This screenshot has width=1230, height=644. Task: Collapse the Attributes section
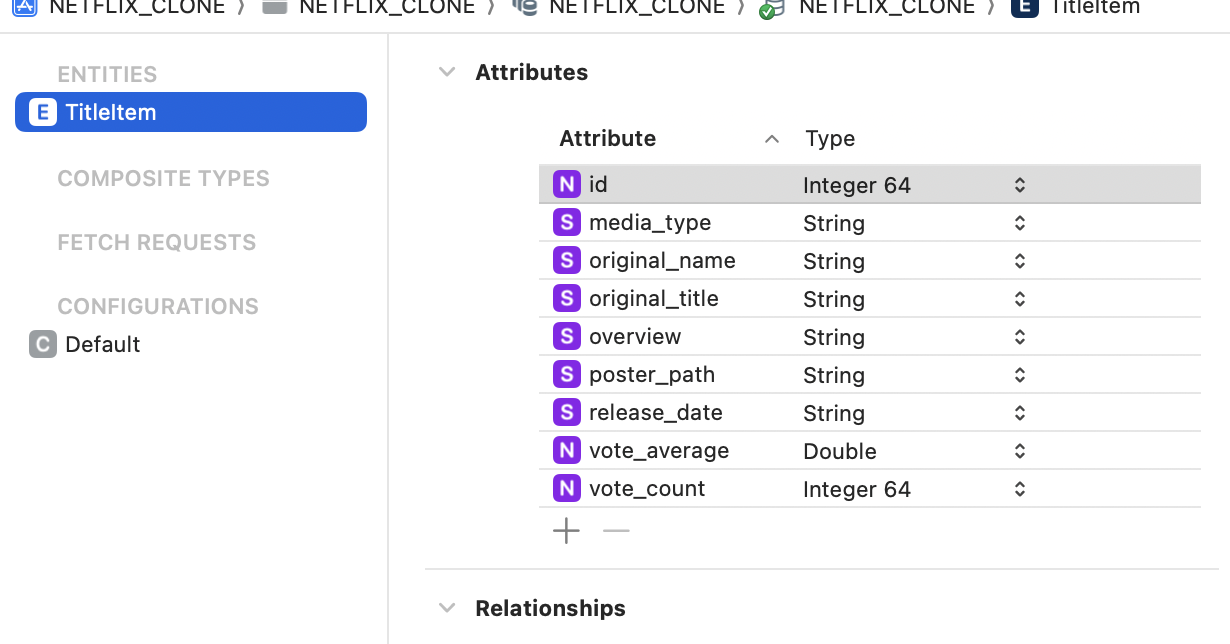click(x=447, y=73)
